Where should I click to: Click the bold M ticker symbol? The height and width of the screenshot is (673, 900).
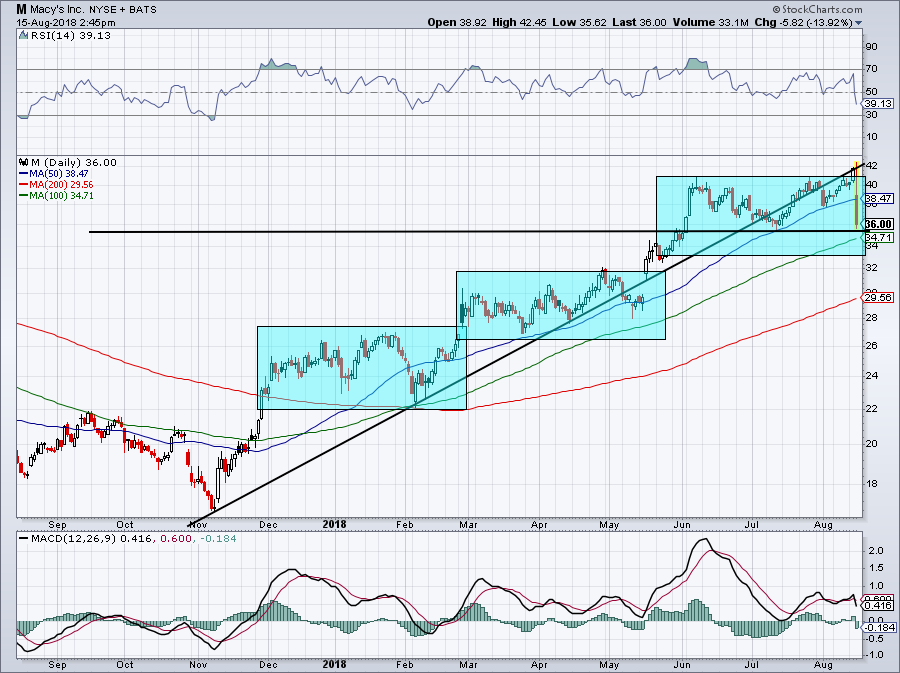pyautogui.click(x=21, y=9)
